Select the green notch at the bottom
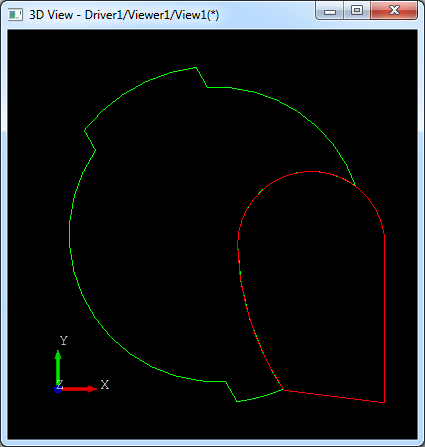 (231, 391)
